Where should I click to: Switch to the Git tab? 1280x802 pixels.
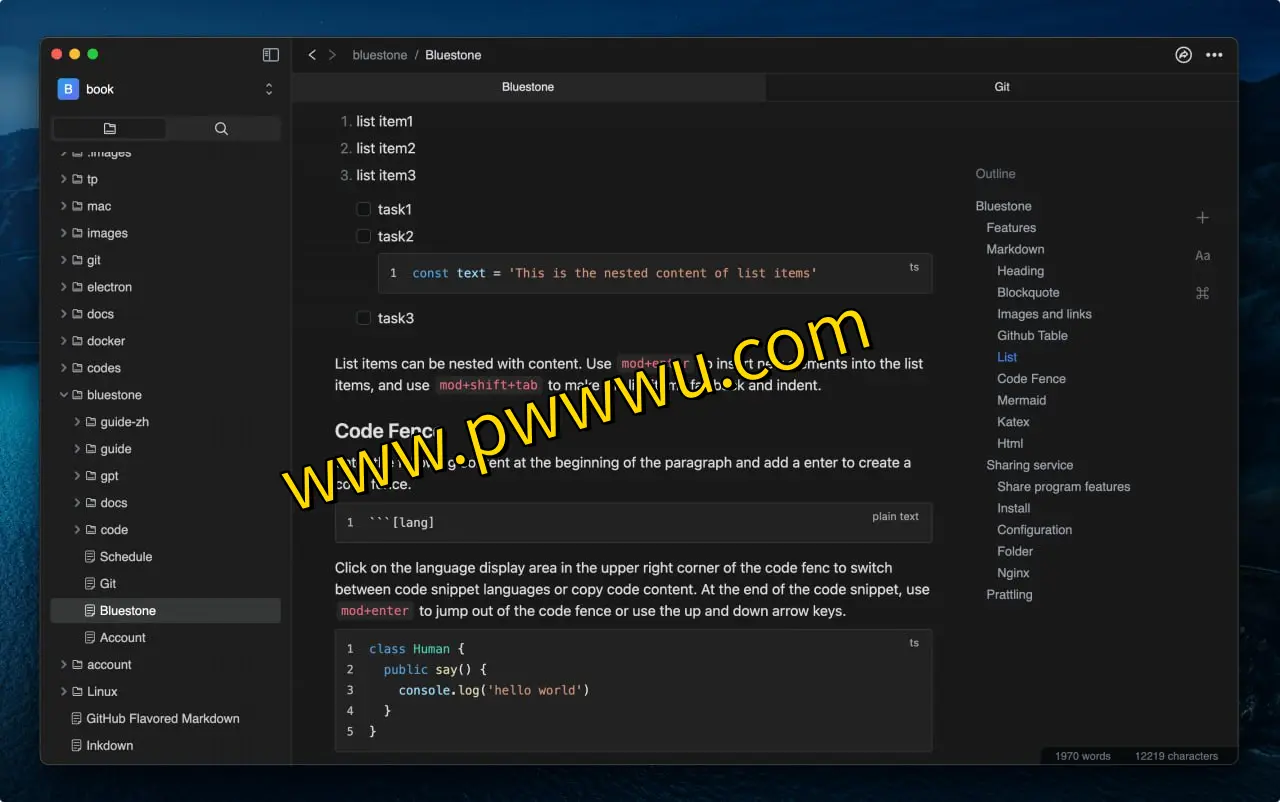tap(1001, 87)
